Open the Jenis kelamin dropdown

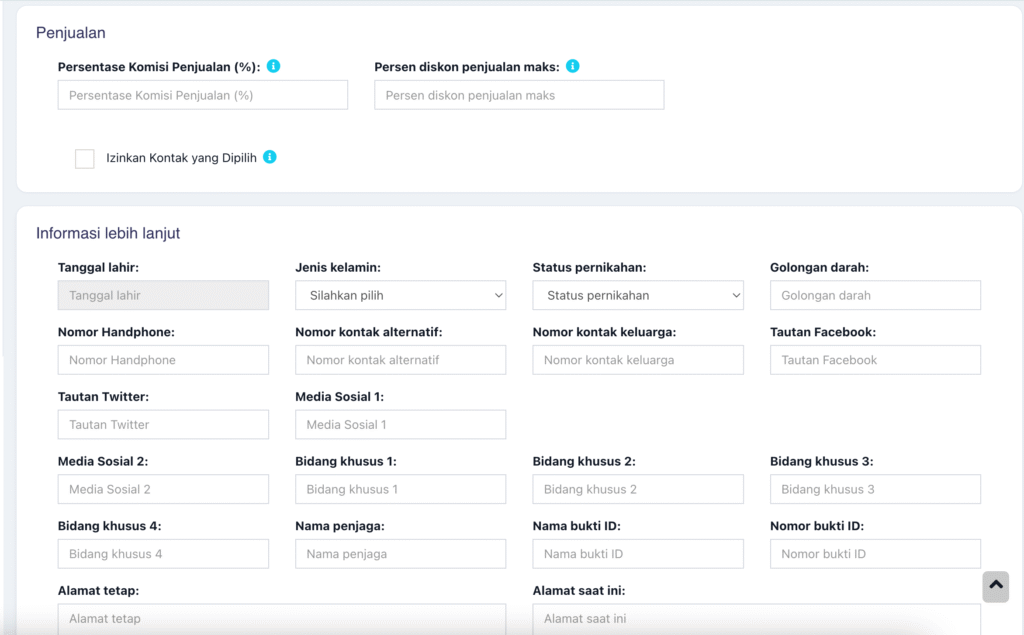[x=400, y=295]
